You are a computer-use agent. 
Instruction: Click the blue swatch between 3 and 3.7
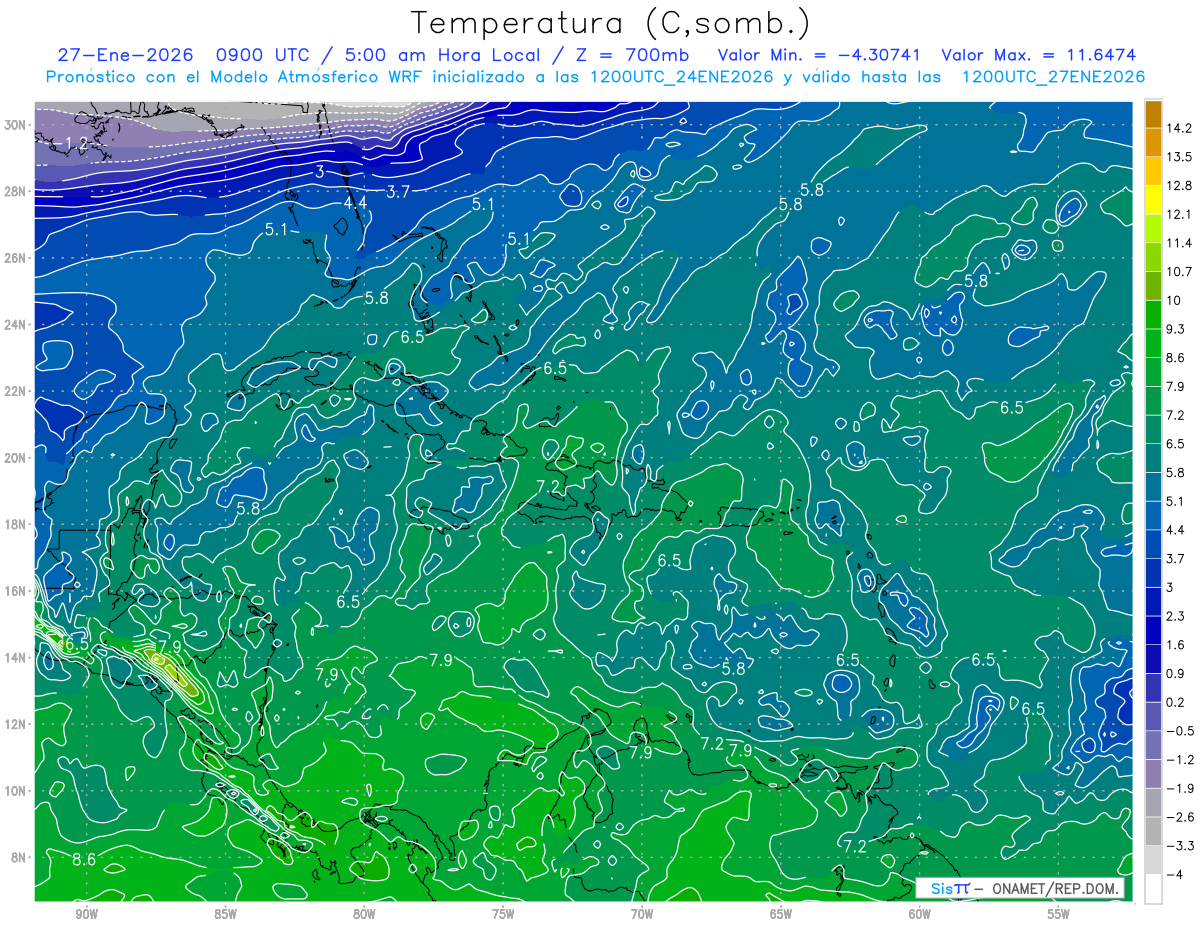pyautogui.click(x=1153, y=572)
